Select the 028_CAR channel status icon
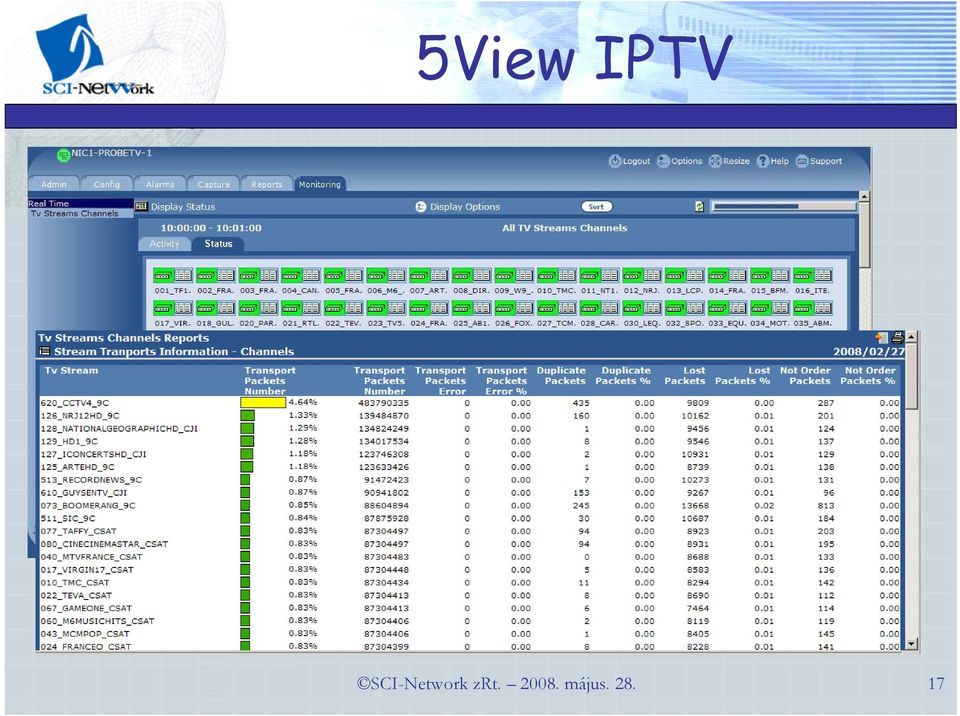This screenshot has height=716, width=960. (x=599, y=307)
